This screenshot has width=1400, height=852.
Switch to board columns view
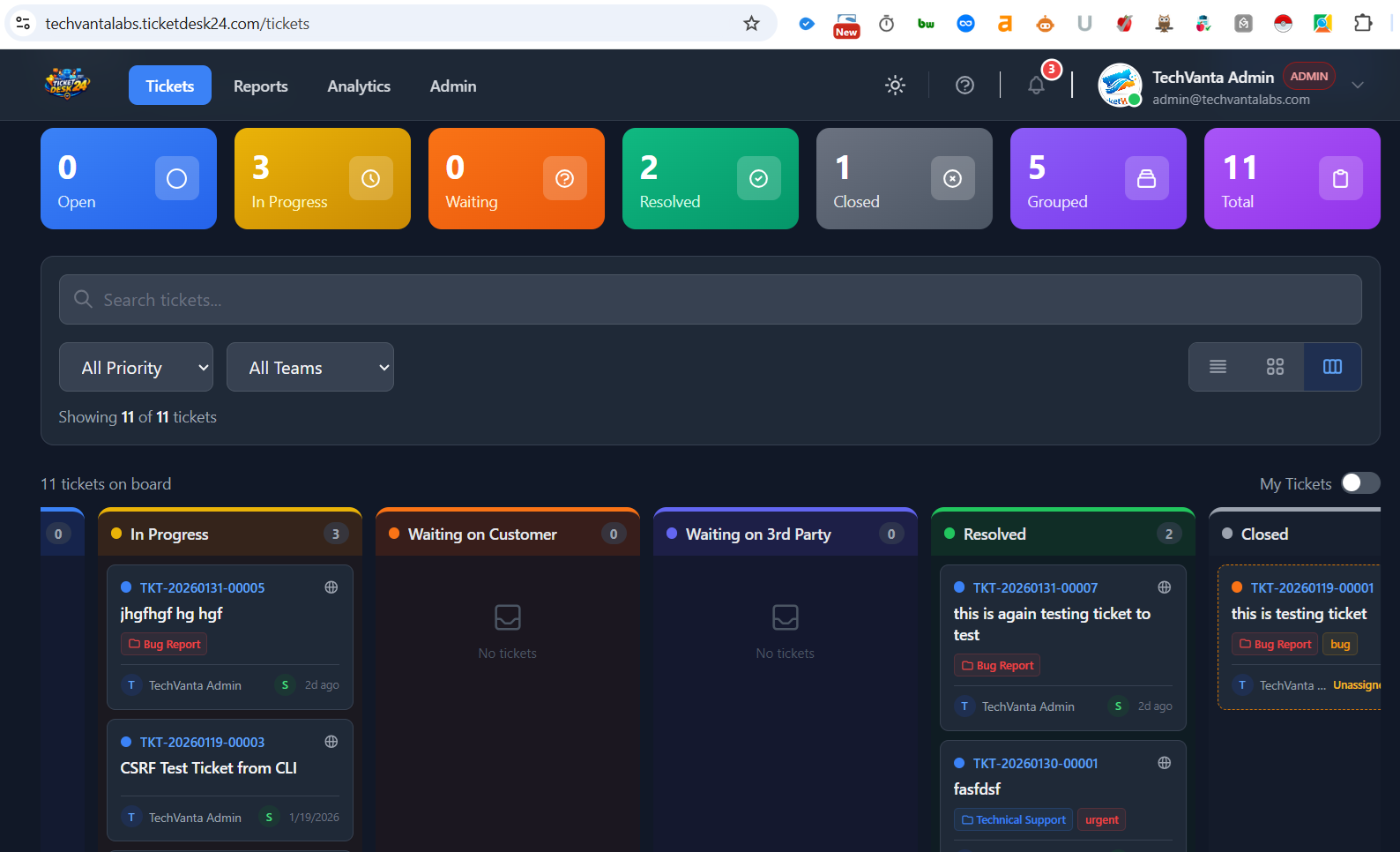pyautogui.click(x=1332, y=367)
